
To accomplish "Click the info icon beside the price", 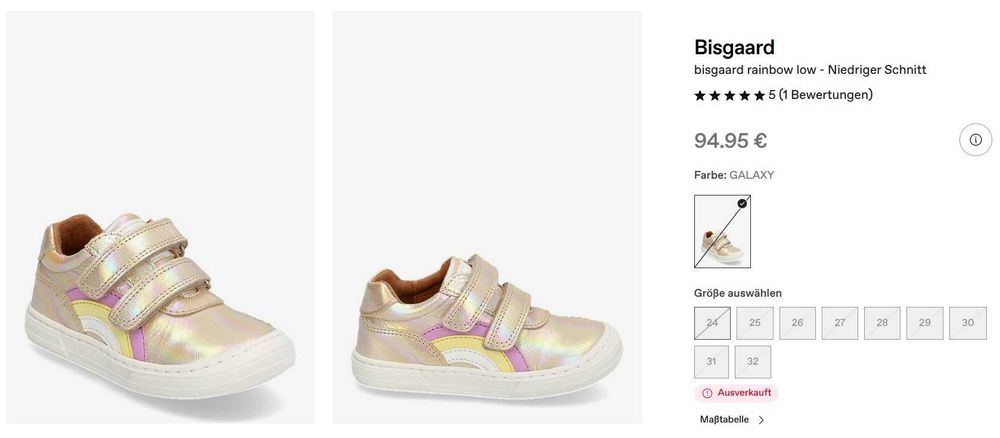I will [x=975, y=140].
